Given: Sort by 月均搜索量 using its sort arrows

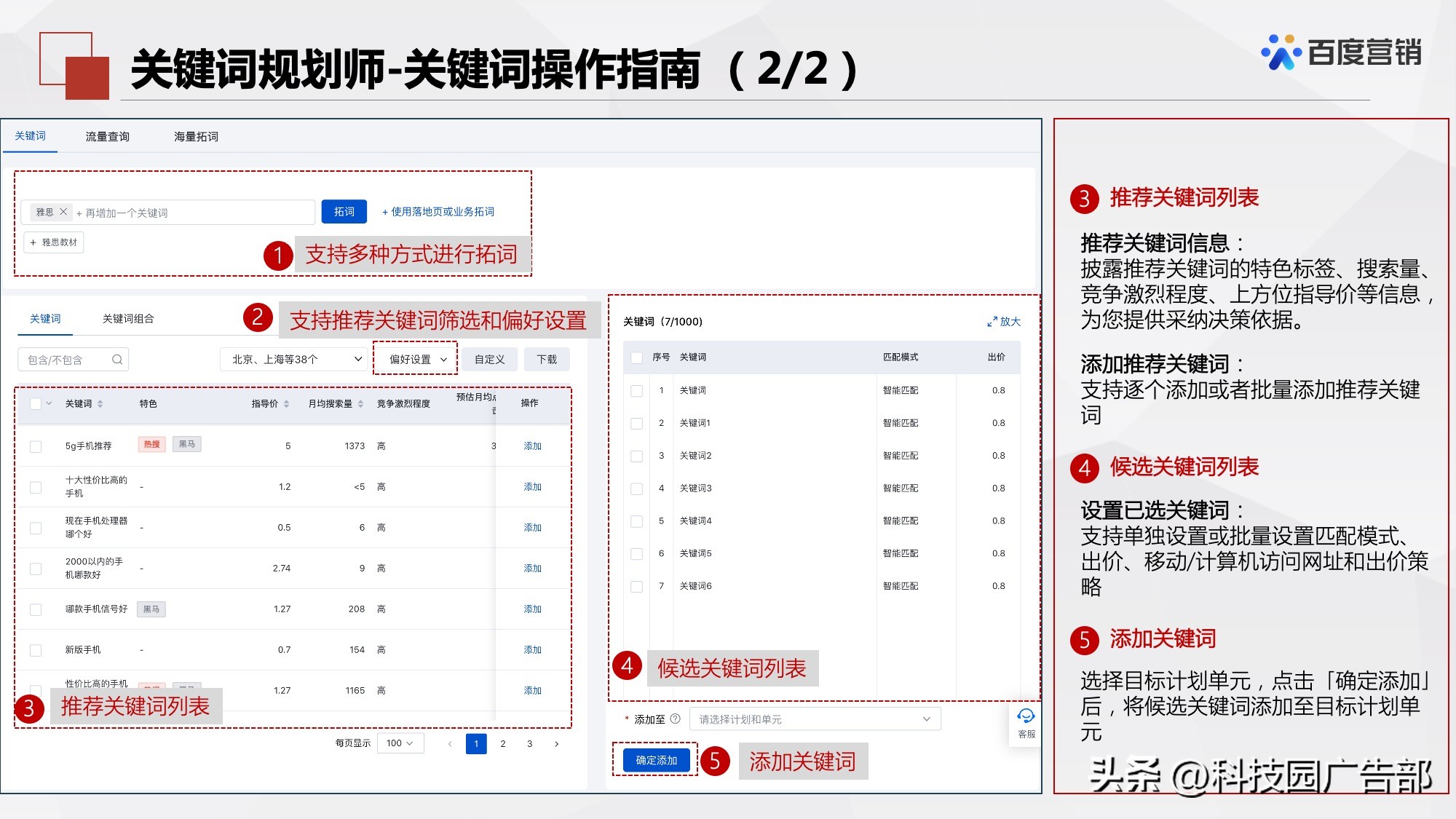Looking at the screenshot, I should pos(358,404).
